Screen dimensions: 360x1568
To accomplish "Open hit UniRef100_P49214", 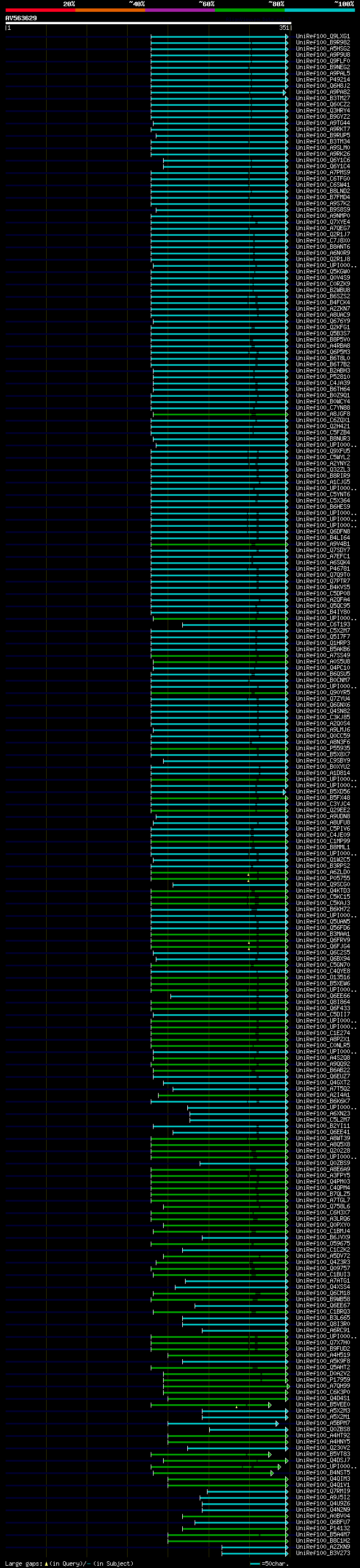I will 323,80.
